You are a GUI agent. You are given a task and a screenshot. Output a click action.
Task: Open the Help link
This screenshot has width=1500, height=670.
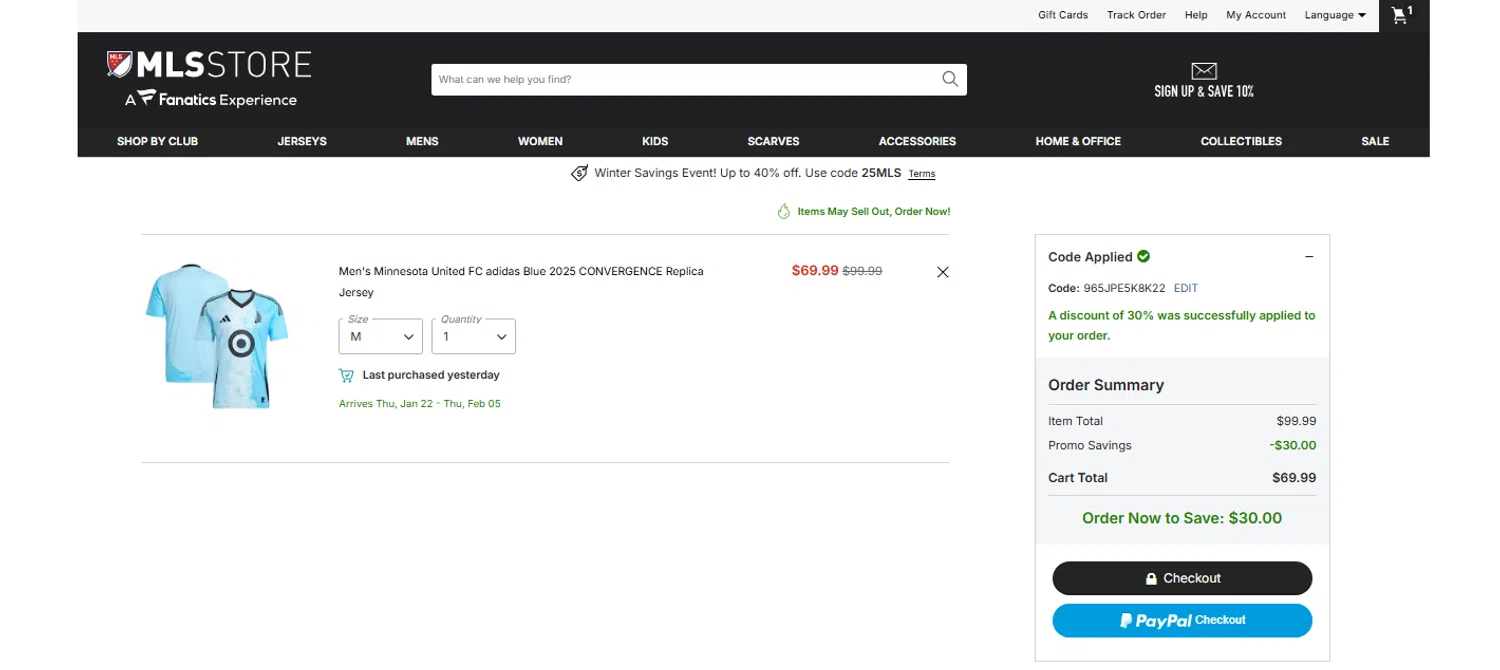[1196, 15]
